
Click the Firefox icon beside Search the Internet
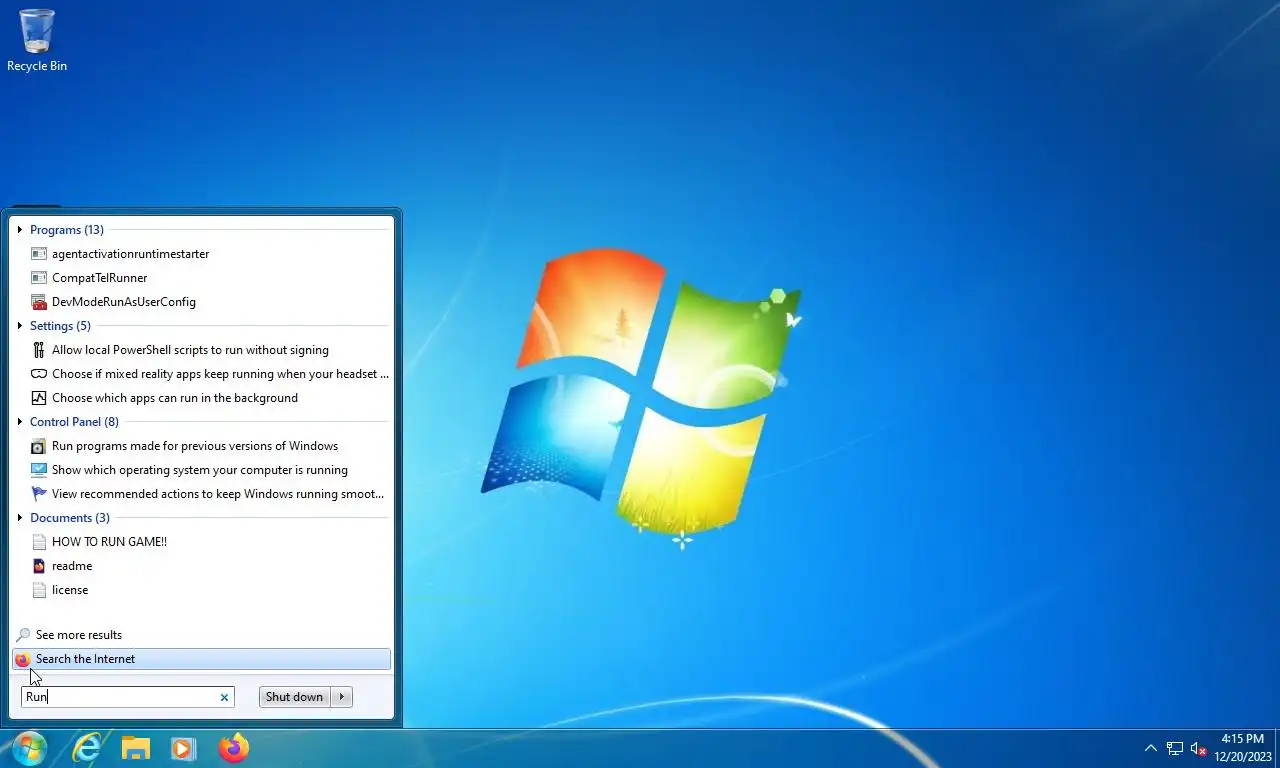[x=23, y=659]
